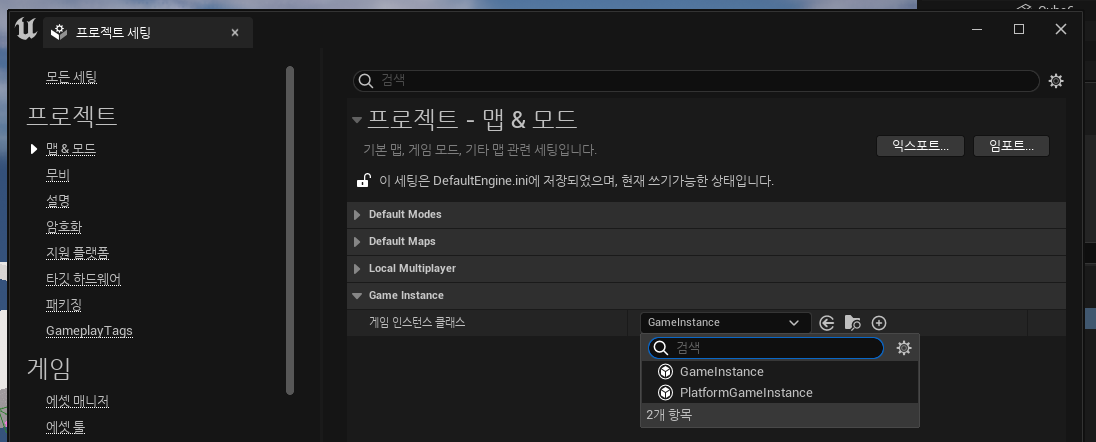Screen dimensions: 1096x442
Task: Open the 무비 settings category
Action: pos(57,174)
